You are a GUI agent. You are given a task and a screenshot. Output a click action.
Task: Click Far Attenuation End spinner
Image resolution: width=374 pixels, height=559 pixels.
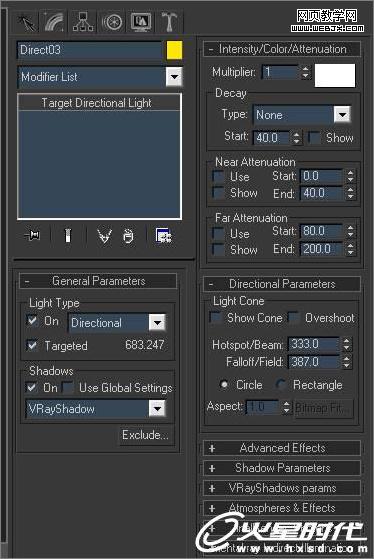350,249
